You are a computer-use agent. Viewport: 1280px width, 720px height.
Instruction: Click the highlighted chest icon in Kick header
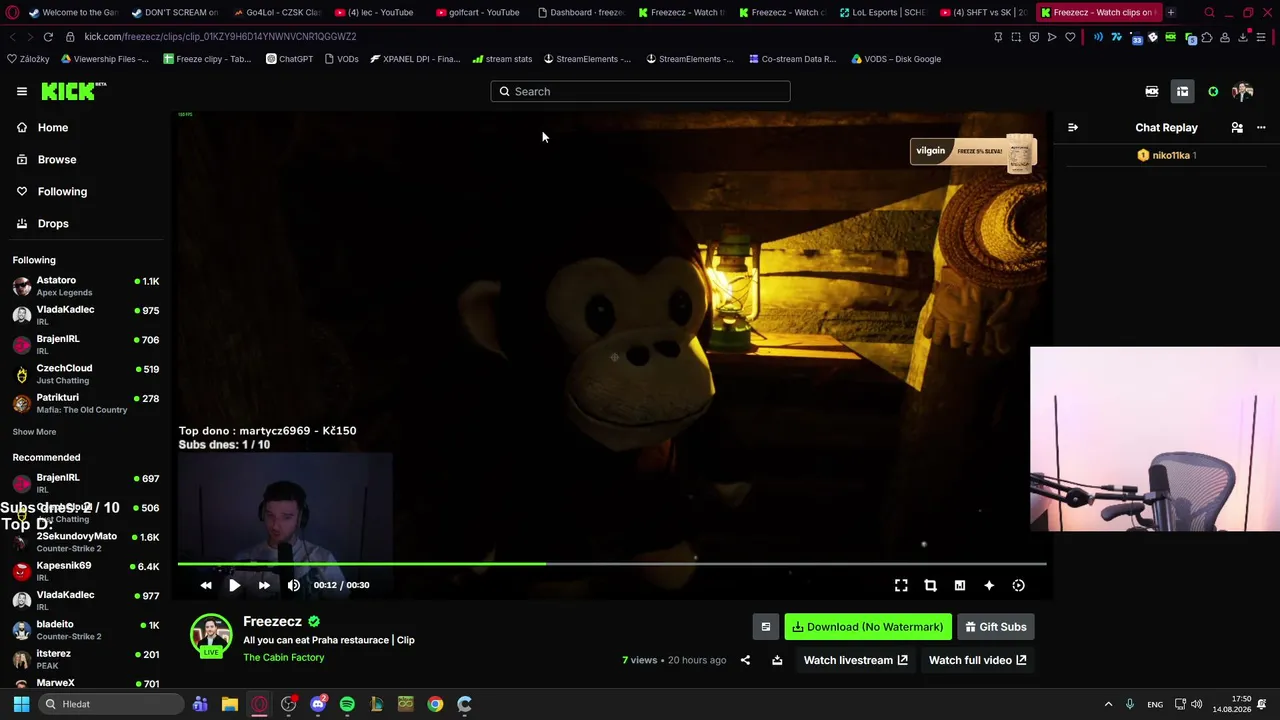tap(1182, 92)
